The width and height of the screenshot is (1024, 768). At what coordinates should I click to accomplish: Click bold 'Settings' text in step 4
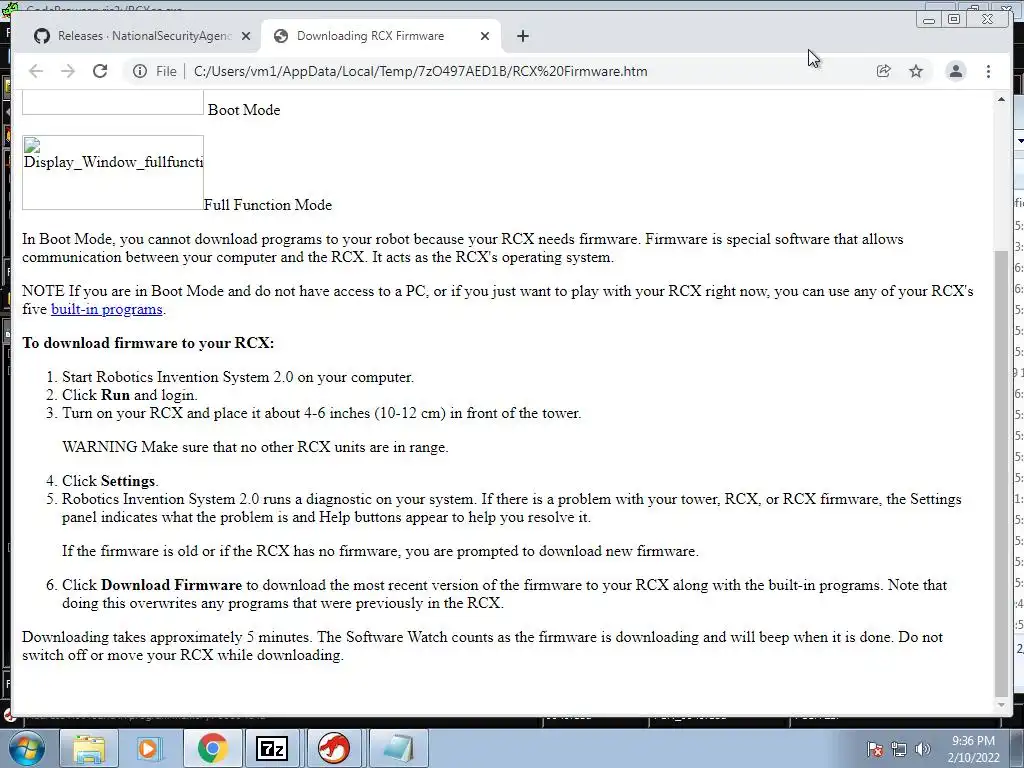tap(128, 481)
